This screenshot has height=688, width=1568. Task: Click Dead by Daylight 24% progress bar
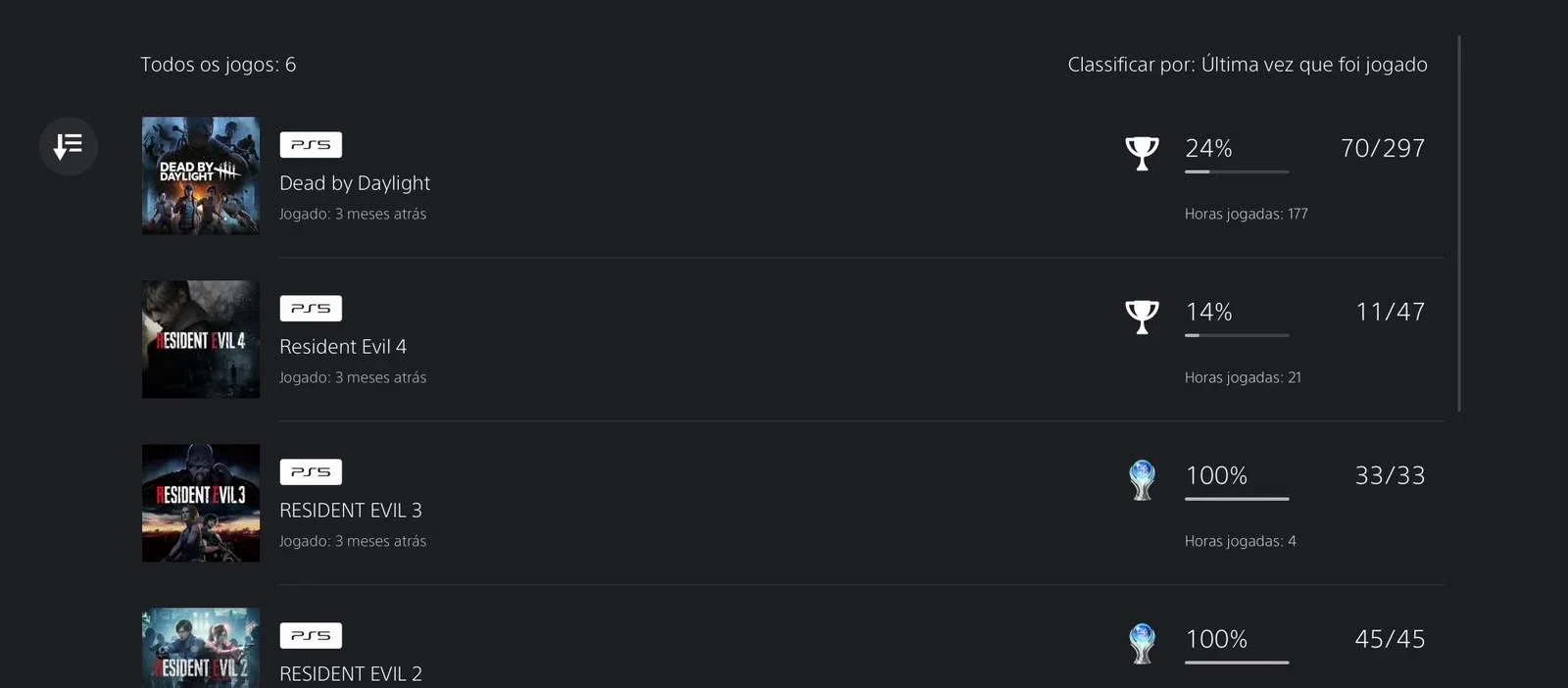click(1237, 172)
